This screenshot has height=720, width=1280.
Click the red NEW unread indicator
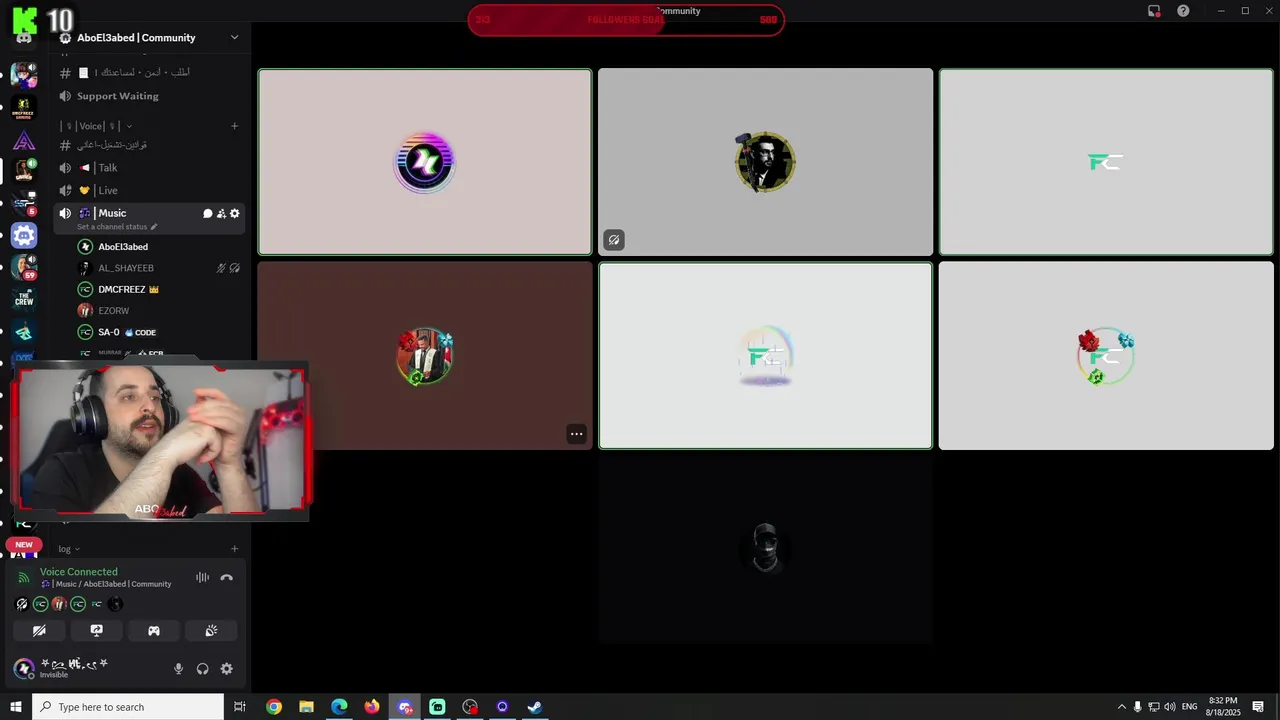(x=24, y=545)
